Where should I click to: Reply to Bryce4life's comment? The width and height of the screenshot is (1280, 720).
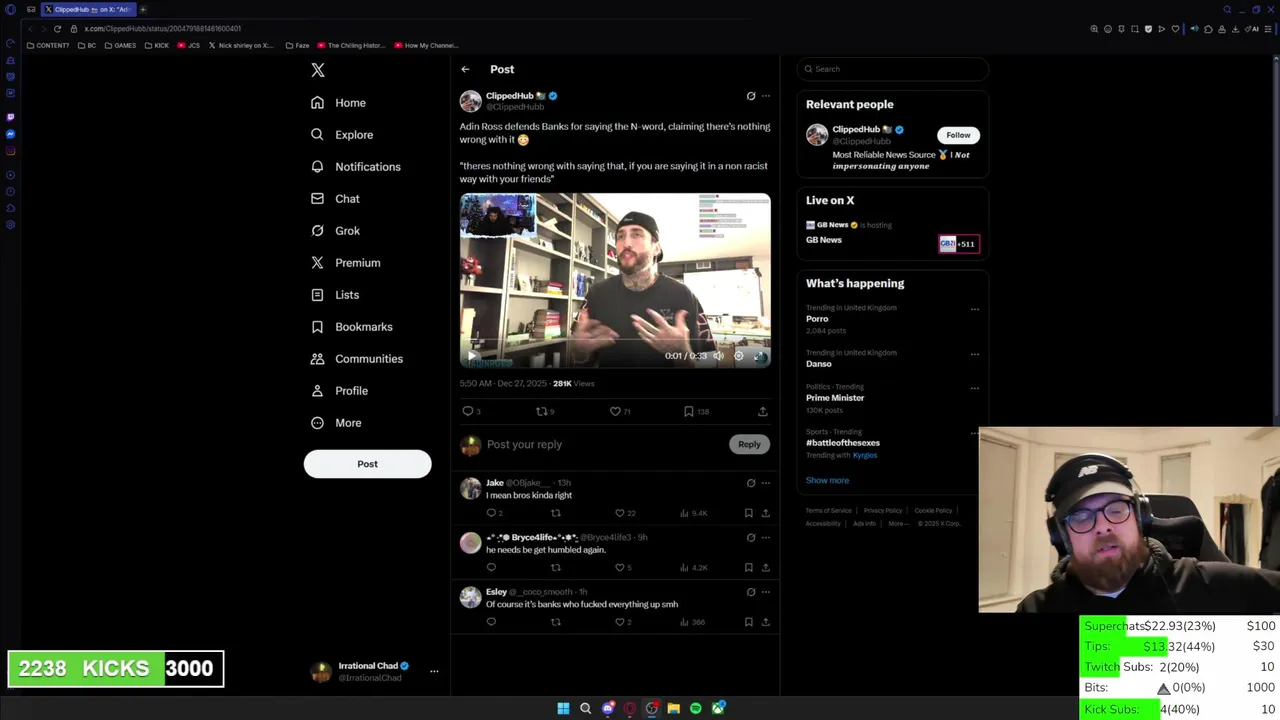(x=491, y=567)
